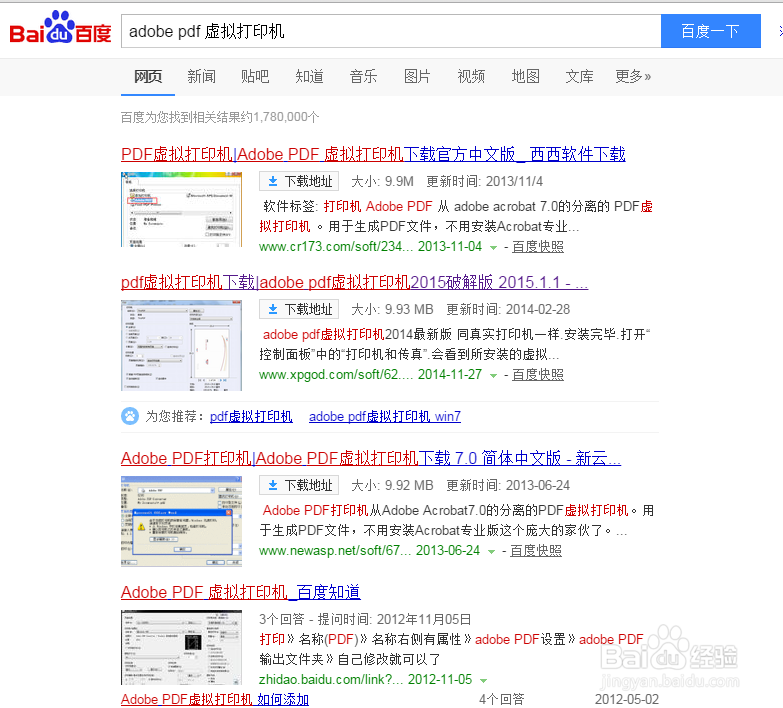Open the Adobe PDF 虚拟打印机_百度知道 result title
Viewport: 783px width, 708px height.
point(241,592)
